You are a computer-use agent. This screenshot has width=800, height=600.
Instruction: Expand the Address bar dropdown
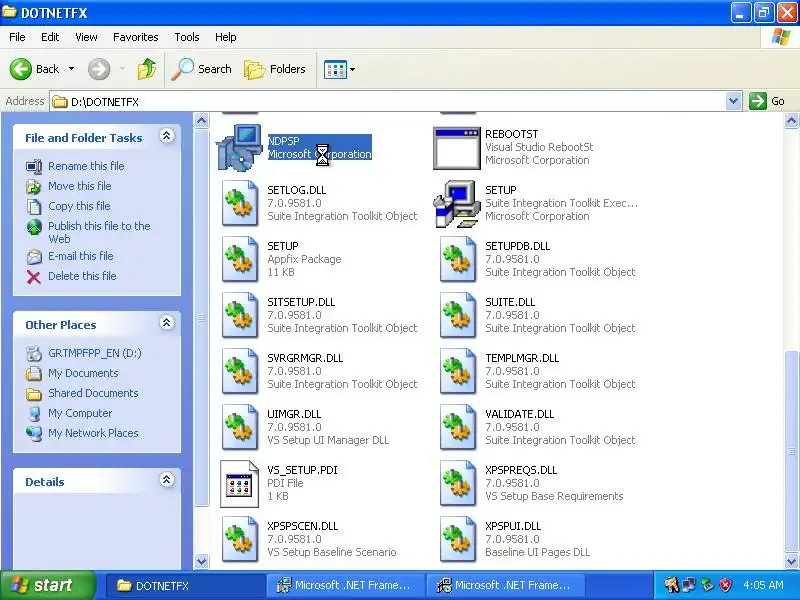pyautogui.click(x=733, y=101)
